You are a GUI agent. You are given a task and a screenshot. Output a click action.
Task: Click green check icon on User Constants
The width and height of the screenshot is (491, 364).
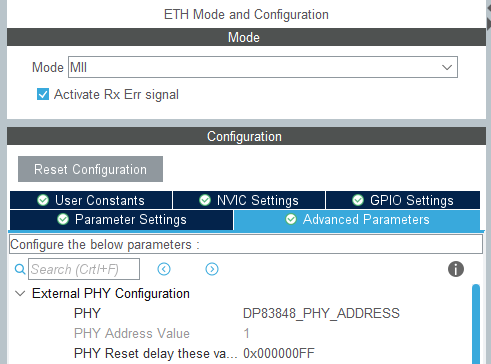coord(43,200)
